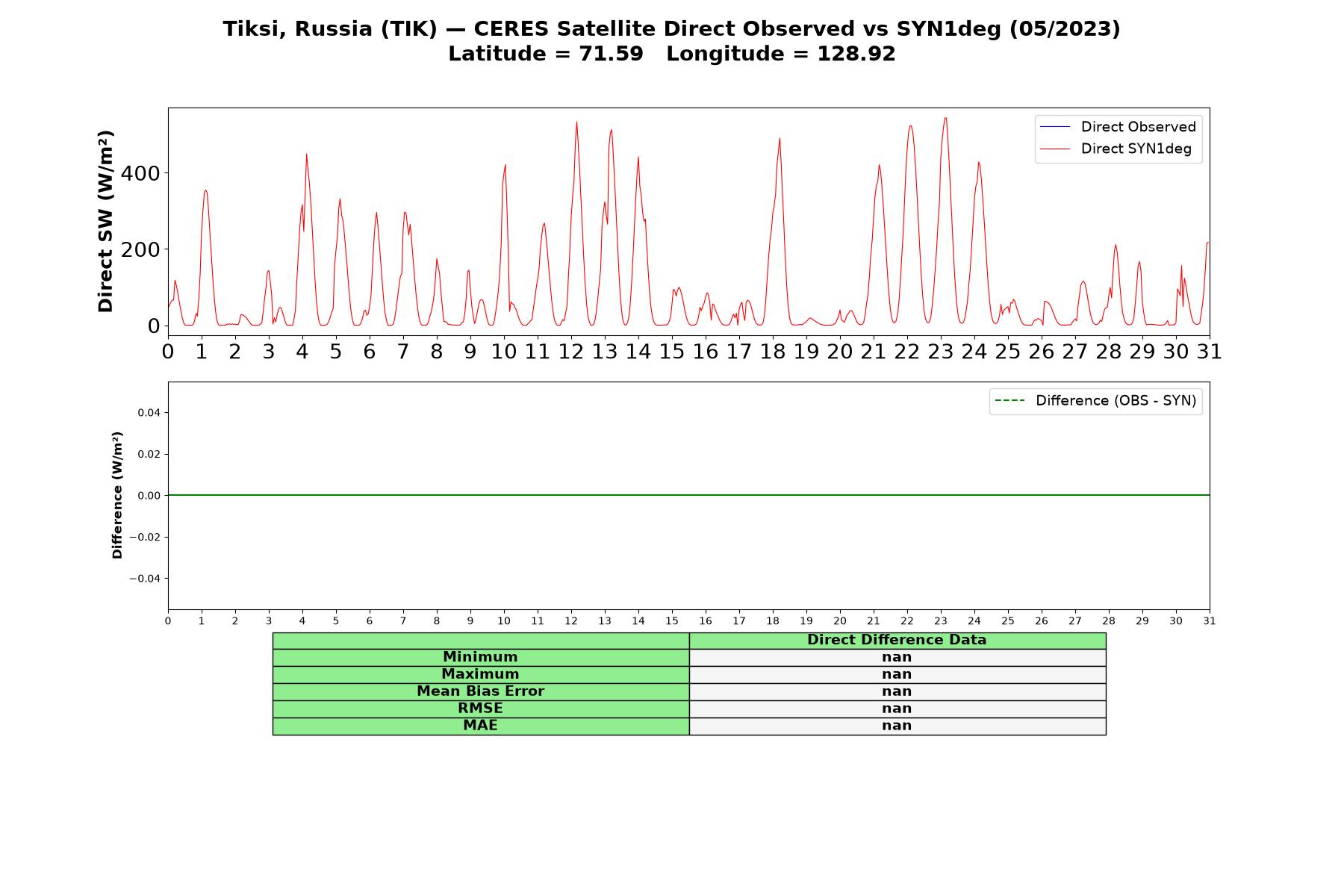The height and width of the screenshot is (896, 1344).
Task: Select the Maximum row label in table
Action: tap(480, 674)
